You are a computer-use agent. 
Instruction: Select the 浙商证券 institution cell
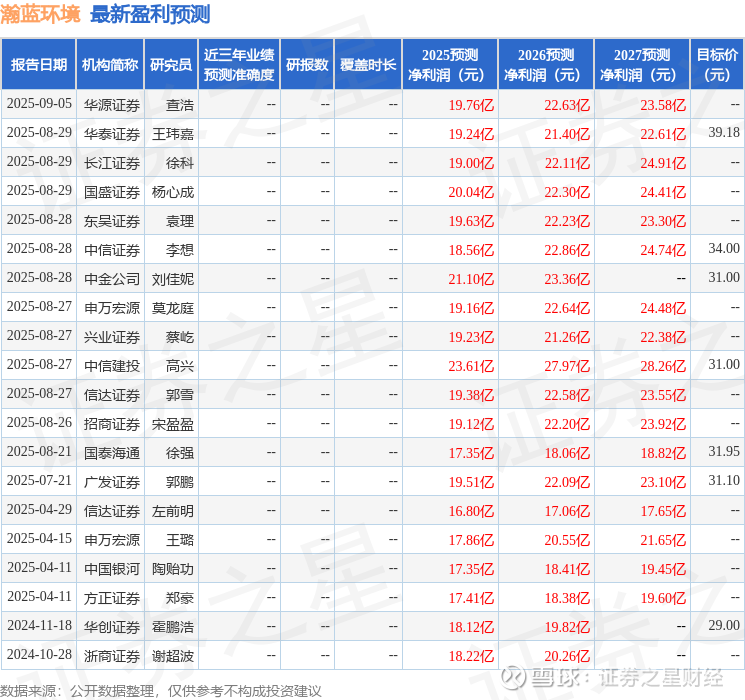click(x=112, y=656)
